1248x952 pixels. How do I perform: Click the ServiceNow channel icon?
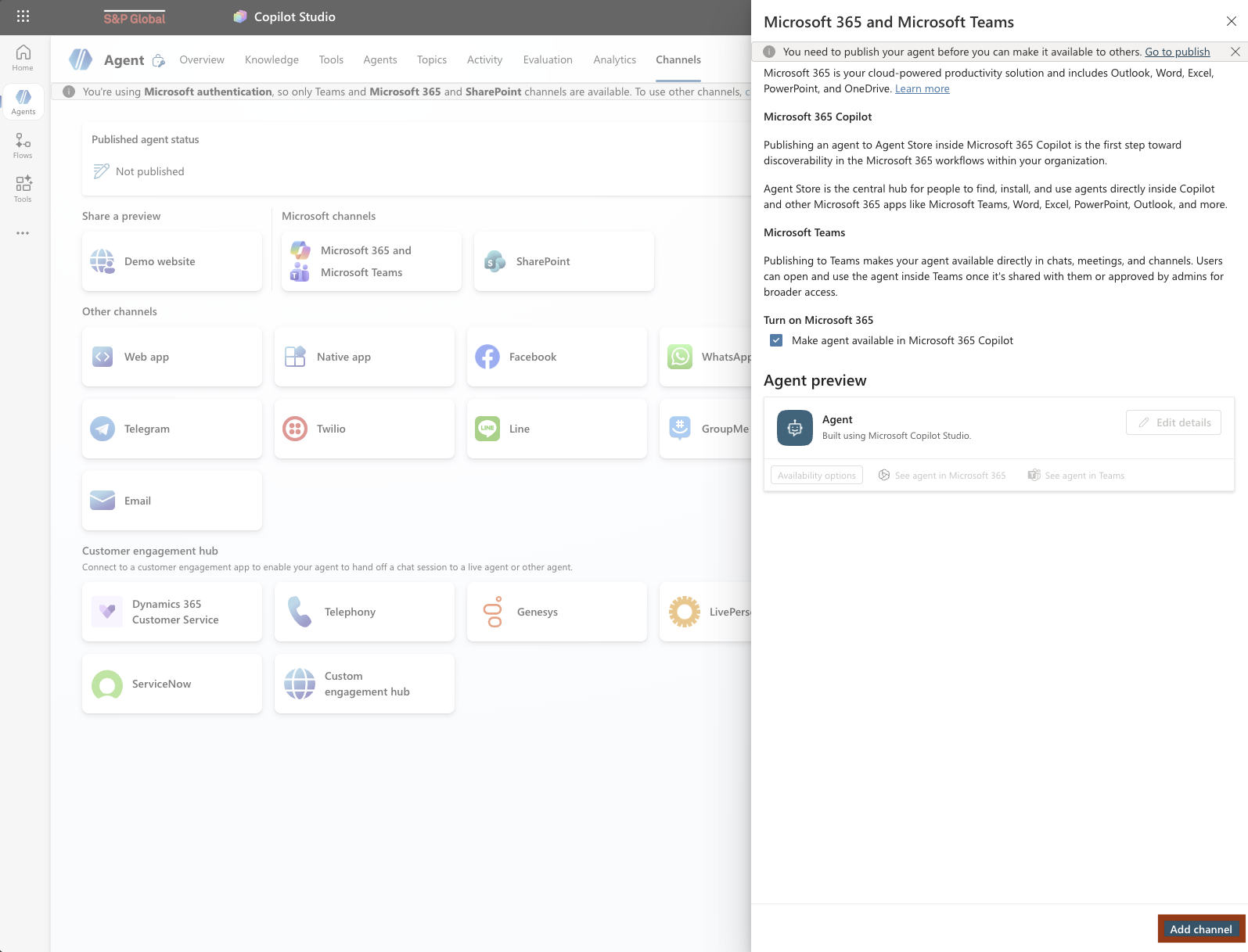coord(107,684)
